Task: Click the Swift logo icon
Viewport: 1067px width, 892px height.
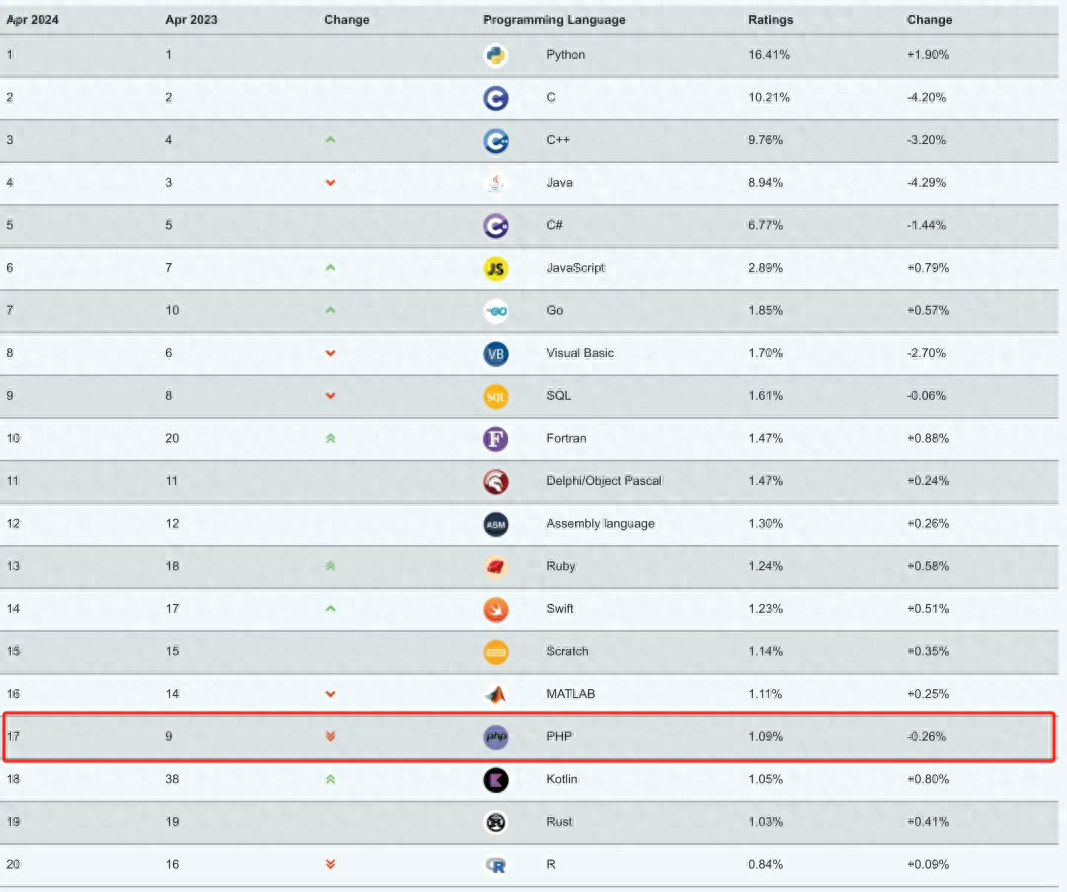Action: pyautogui.click(x=495, y=609)
